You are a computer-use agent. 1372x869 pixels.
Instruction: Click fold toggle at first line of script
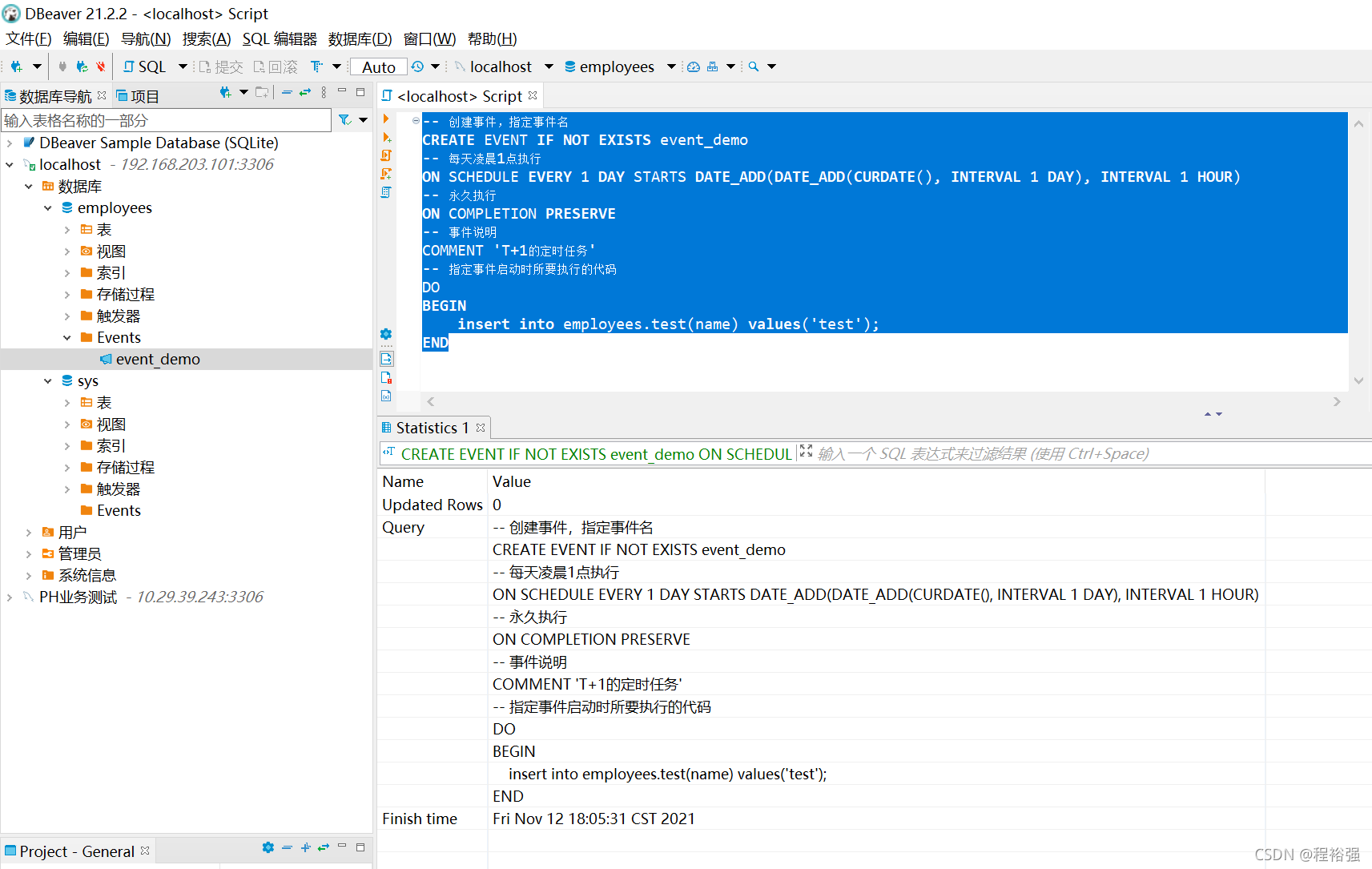point(416,121)
